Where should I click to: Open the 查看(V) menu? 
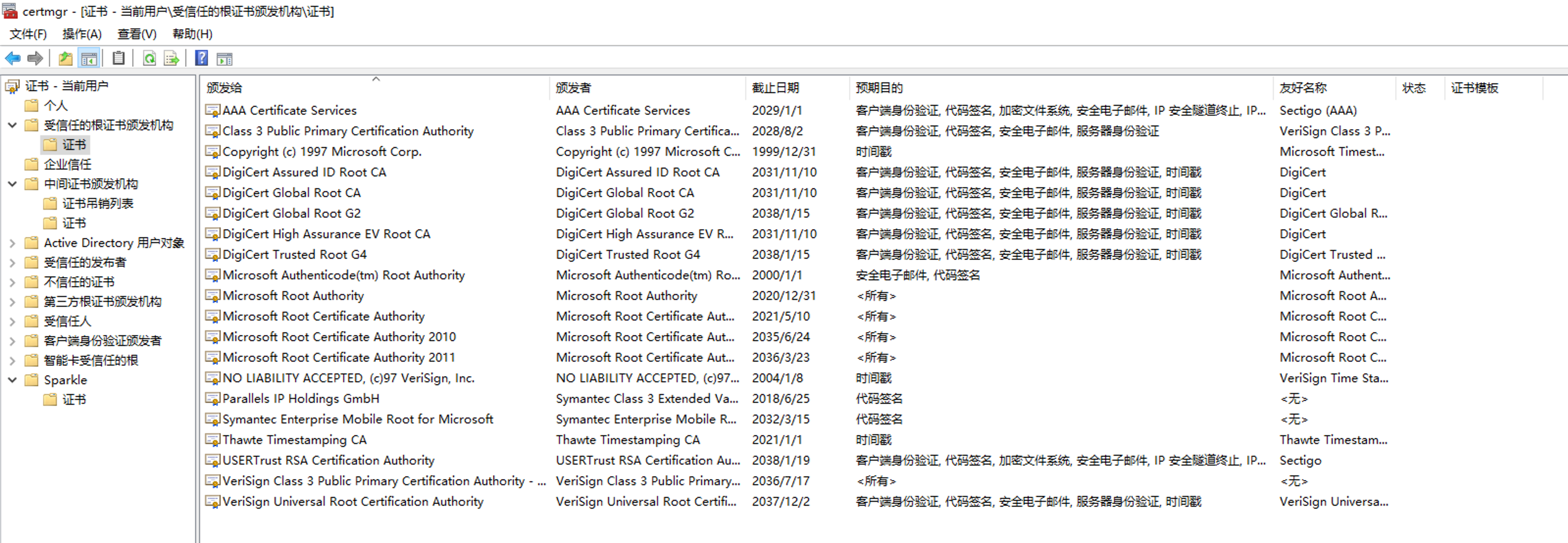tap(136, 34)
